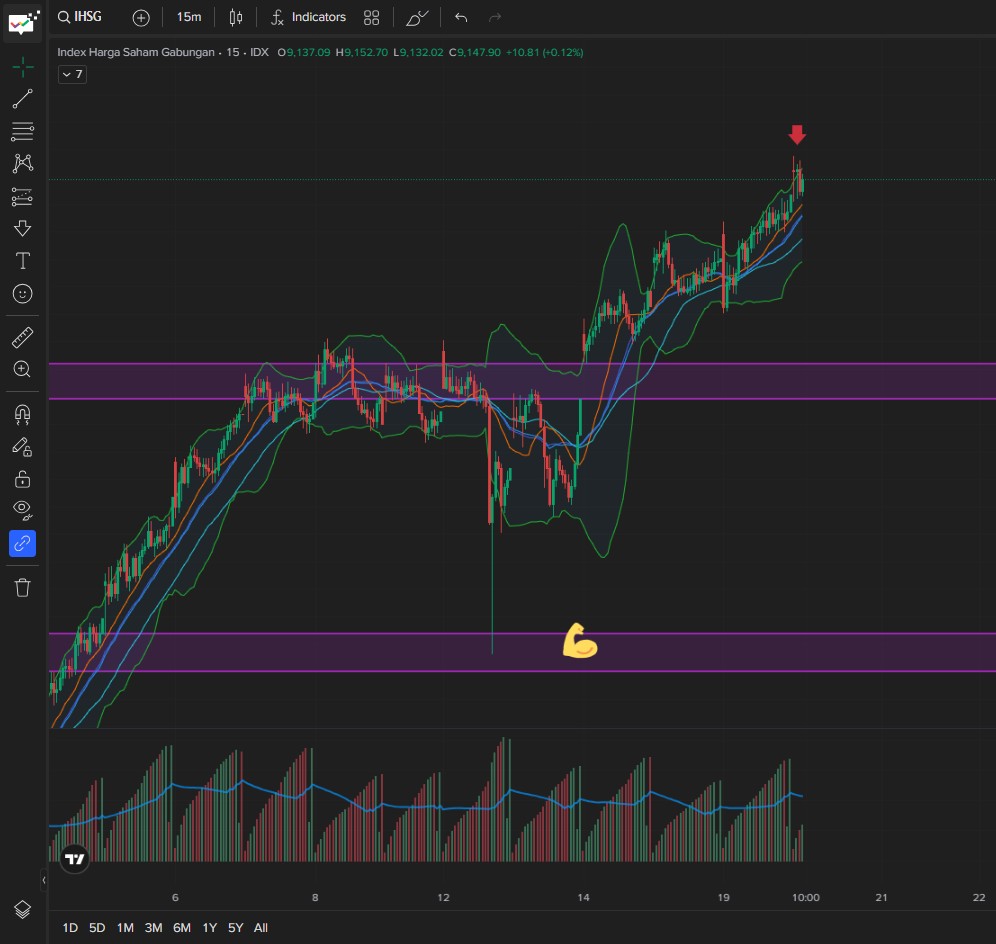Select the ruler measure tool

[22, 338]
